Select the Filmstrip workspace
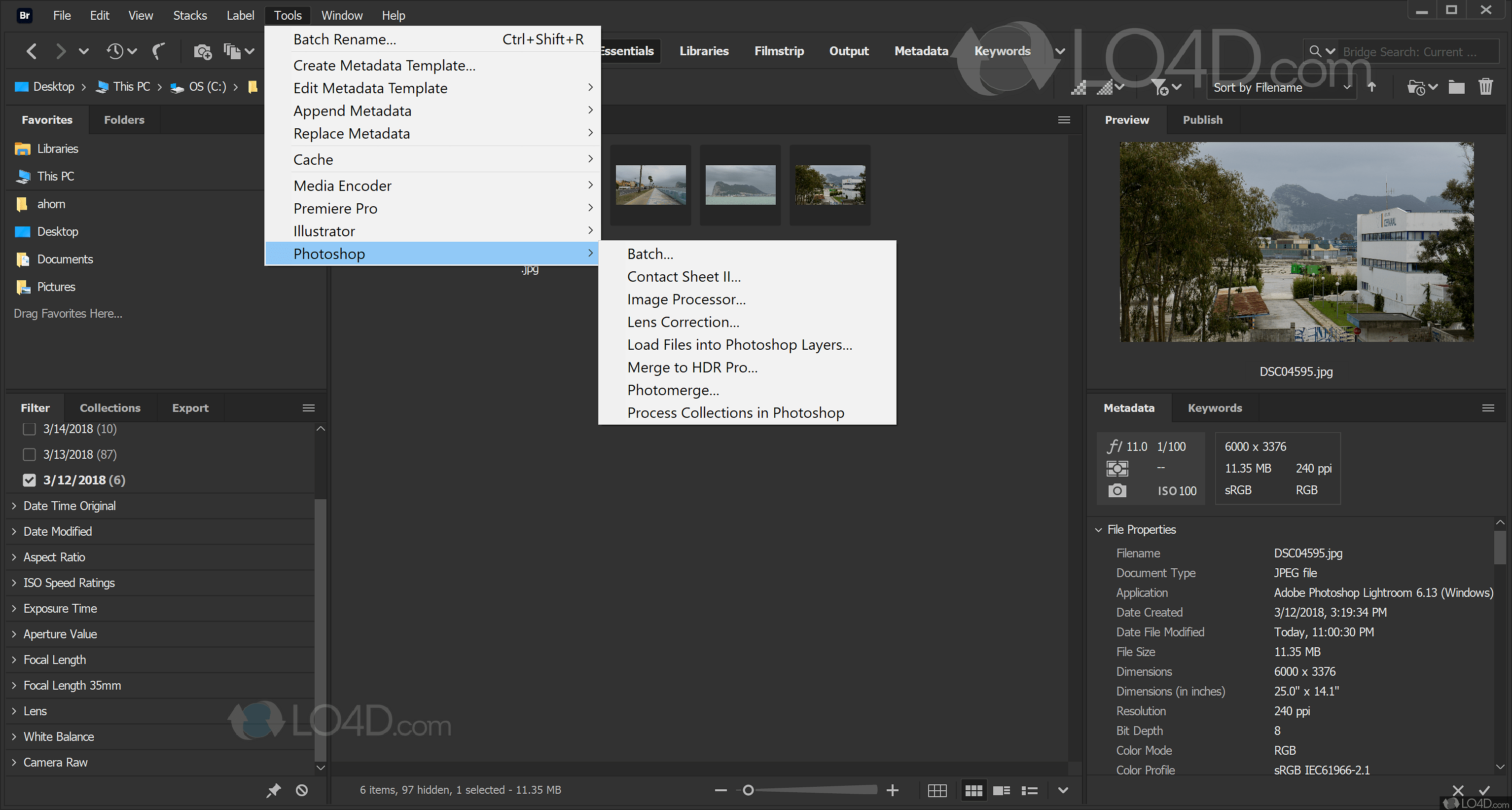Screen dimensions: 1512x810 click(x=779, y=51)
